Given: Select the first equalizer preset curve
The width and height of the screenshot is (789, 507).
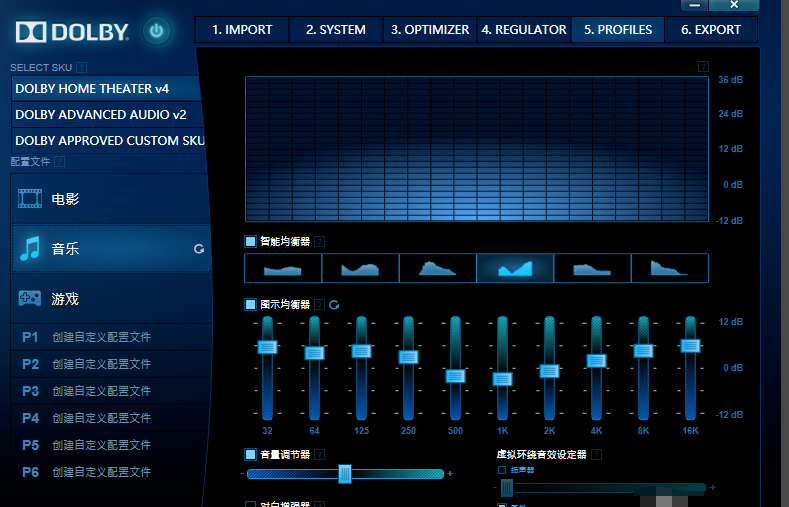Looking at the screenshot, I should (282, 268).
